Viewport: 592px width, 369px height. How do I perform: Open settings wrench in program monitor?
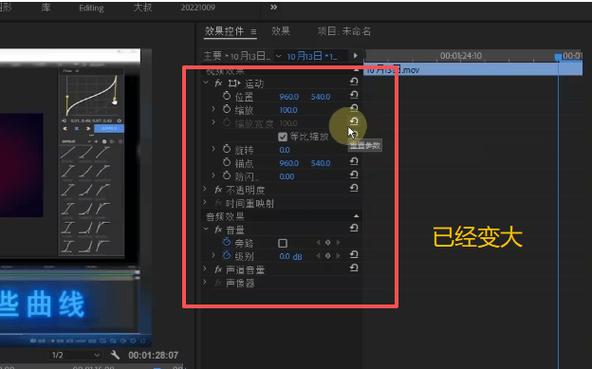tap(116, 355)
